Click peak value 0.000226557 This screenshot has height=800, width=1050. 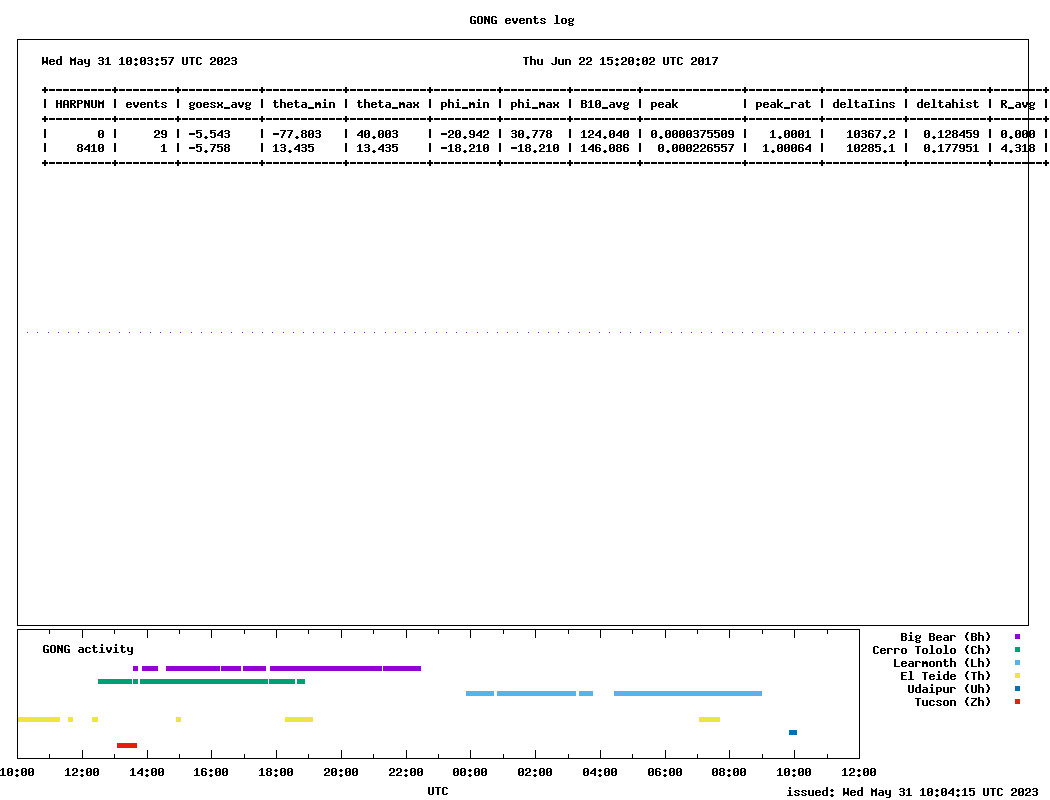click(x=696, y=148)
